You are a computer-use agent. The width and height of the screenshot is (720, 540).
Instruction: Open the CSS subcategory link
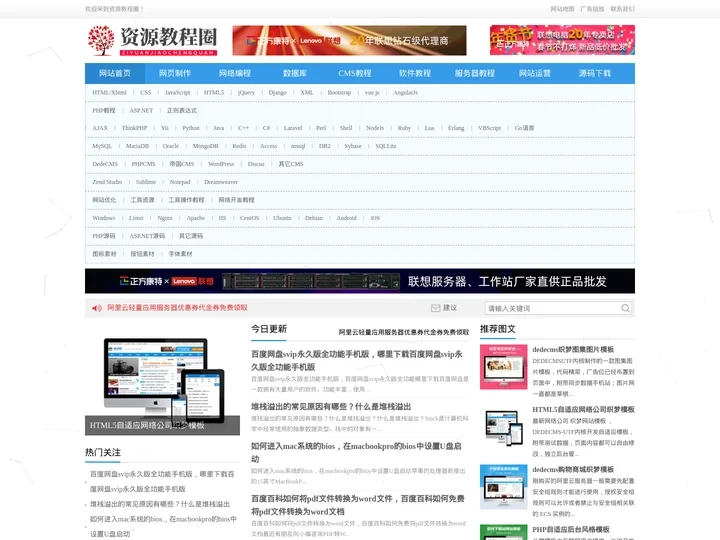click(x=146, y=93)
